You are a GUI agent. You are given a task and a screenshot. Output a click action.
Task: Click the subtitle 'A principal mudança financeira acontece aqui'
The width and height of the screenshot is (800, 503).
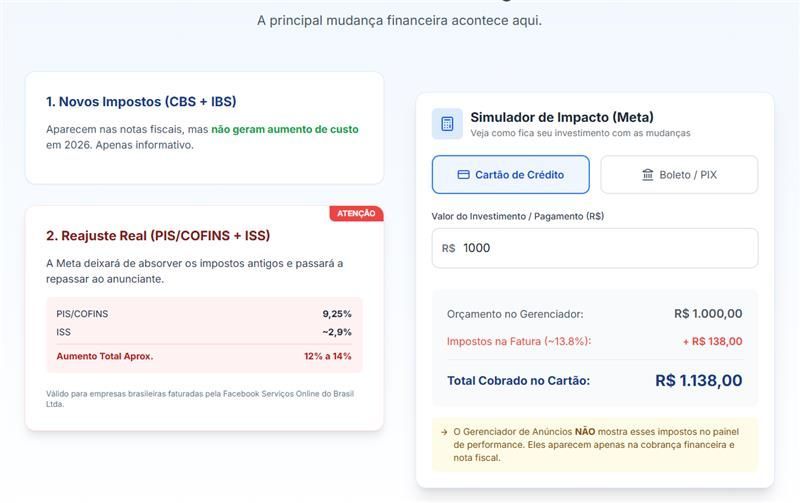[399, 20]
